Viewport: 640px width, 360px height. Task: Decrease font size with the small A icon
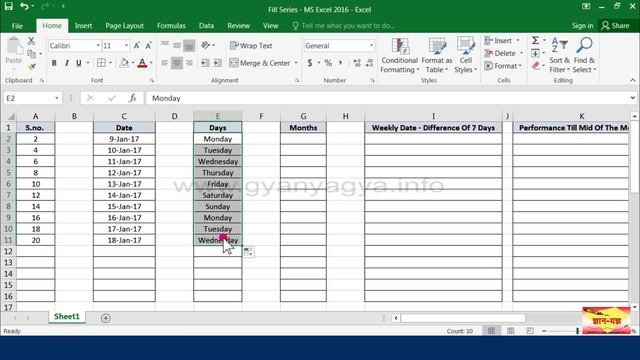[149, 46]
